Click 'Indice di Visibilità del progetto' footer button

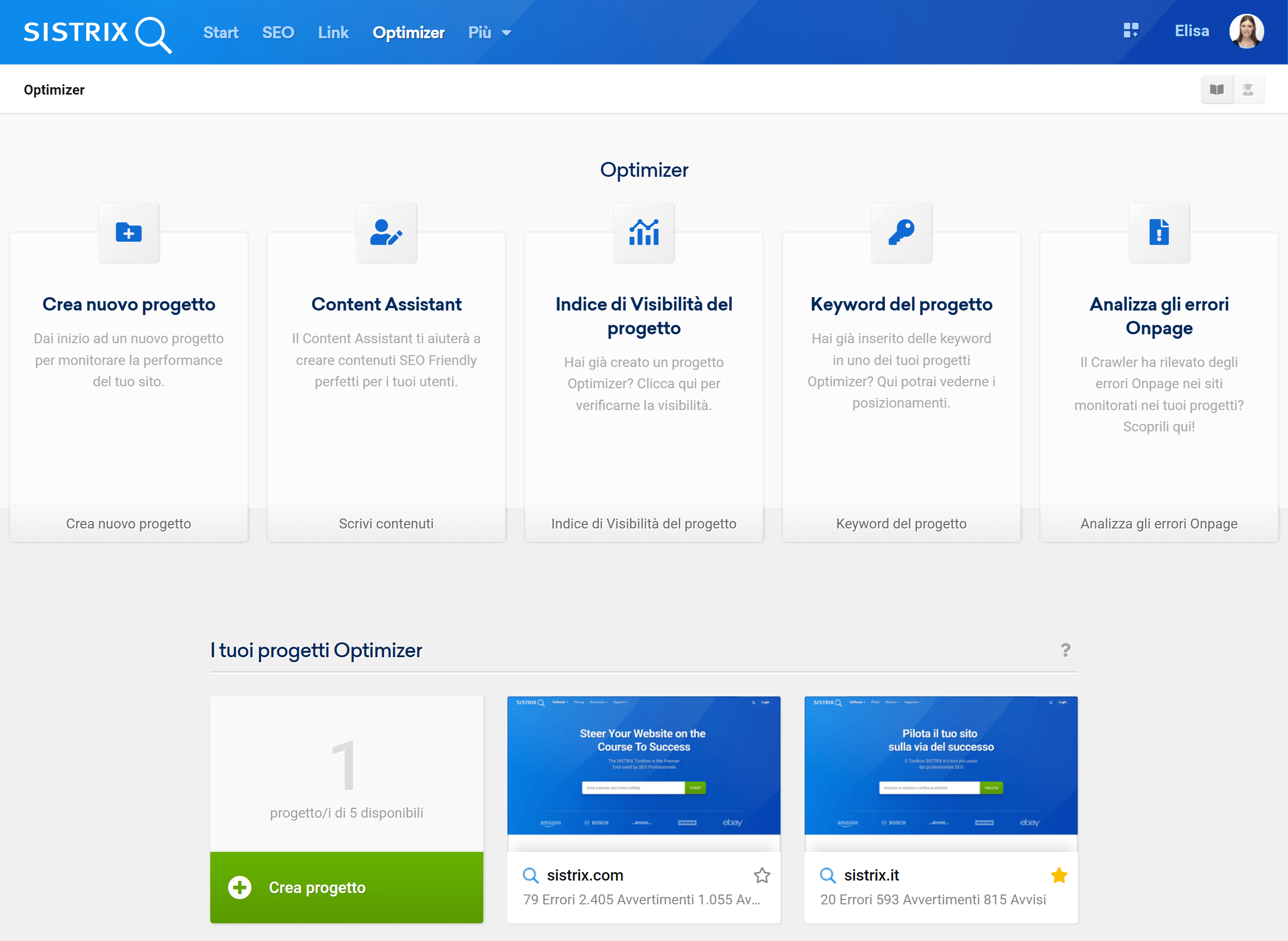pos(644,523)
